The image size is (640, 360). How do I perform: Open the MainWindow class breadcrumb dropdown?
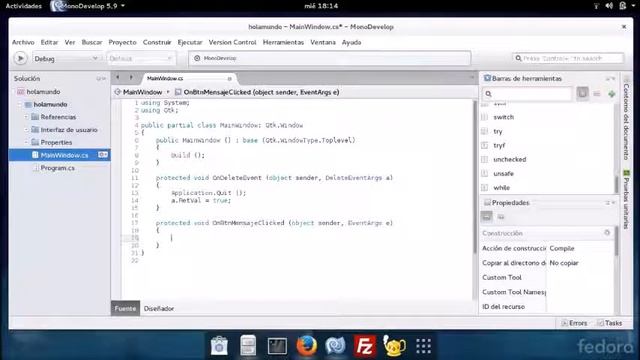(x=142, y=92)
